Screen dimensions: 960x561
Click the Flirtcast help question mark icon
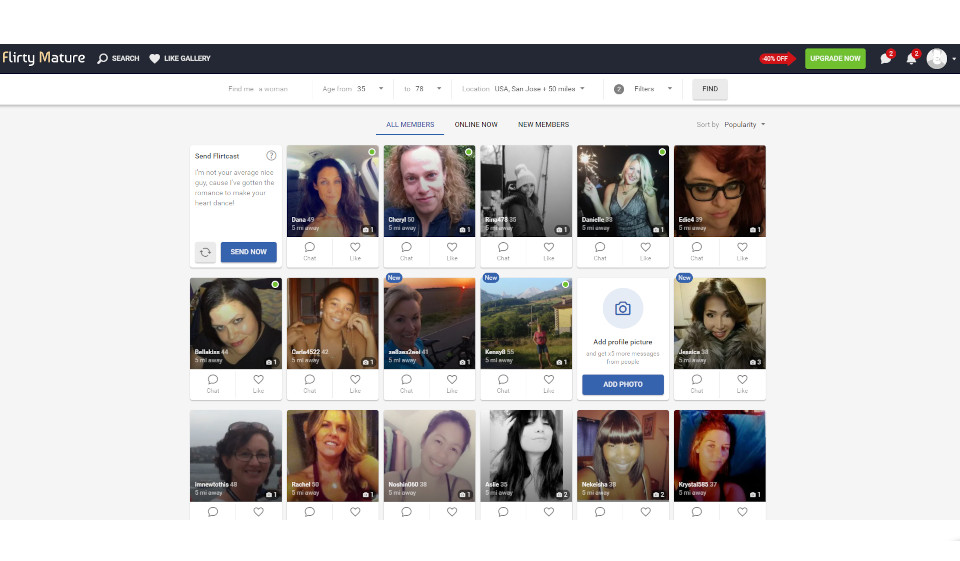(271, 156)
